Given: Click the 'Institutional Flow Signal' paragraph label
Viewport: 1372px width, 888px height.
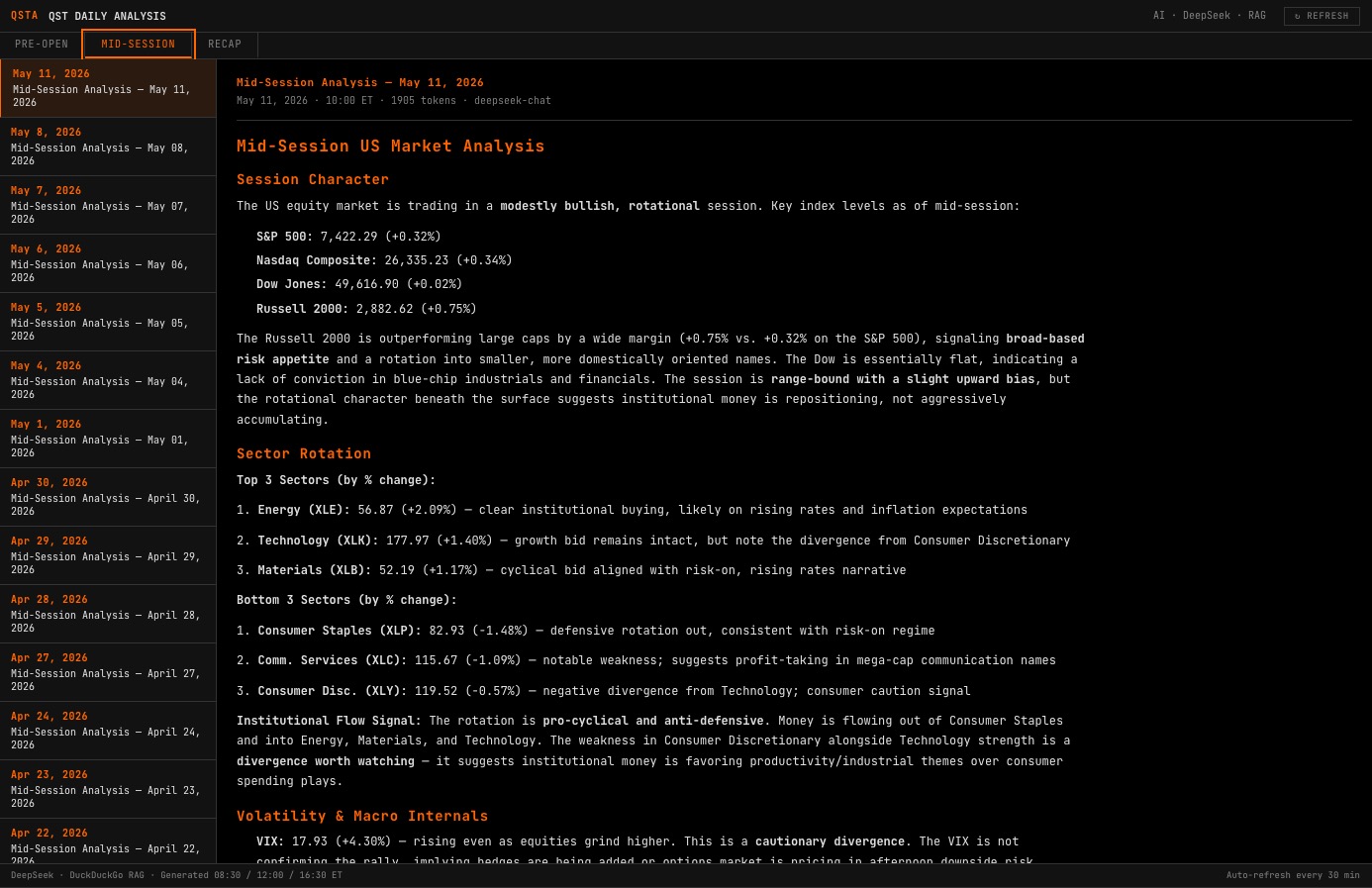Looking at the screenshot, I should pos(329,721).
